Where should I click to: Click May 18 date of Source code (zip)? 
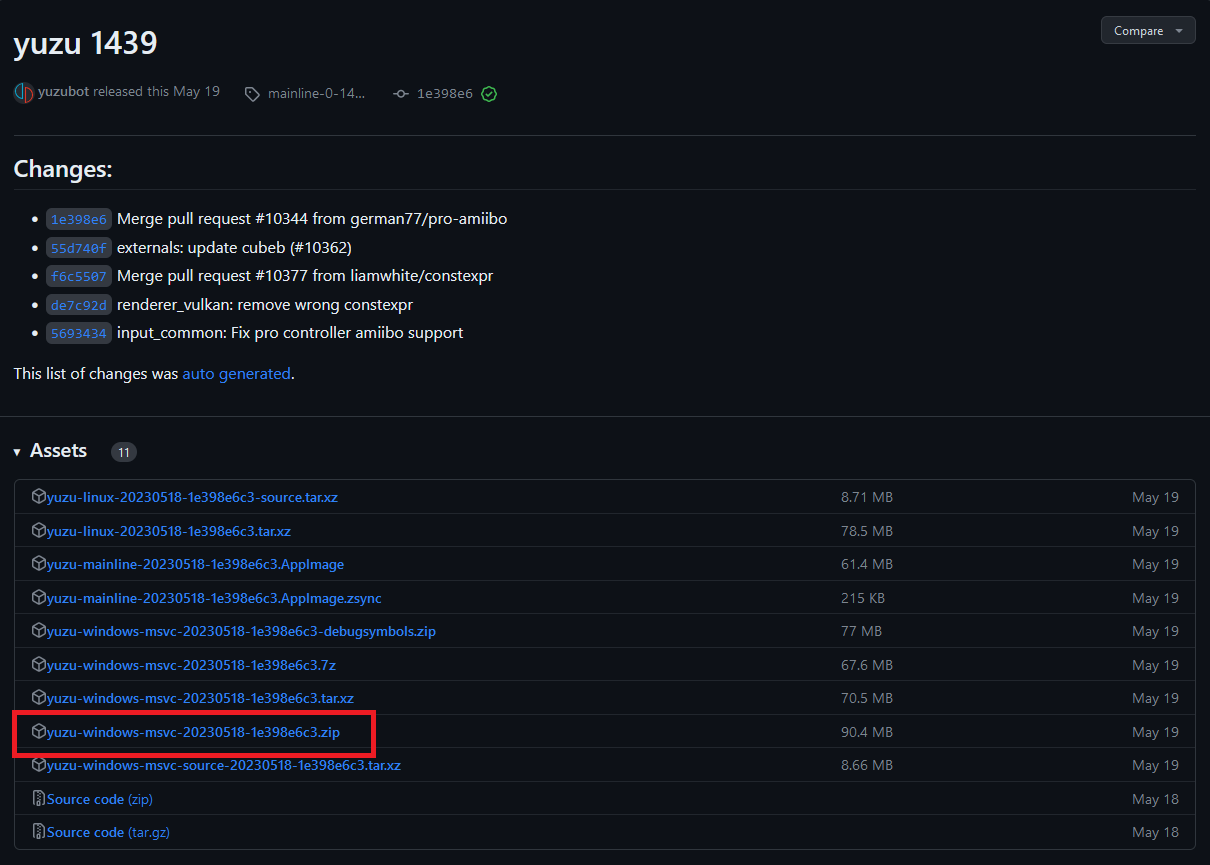tap(1155, 799)
